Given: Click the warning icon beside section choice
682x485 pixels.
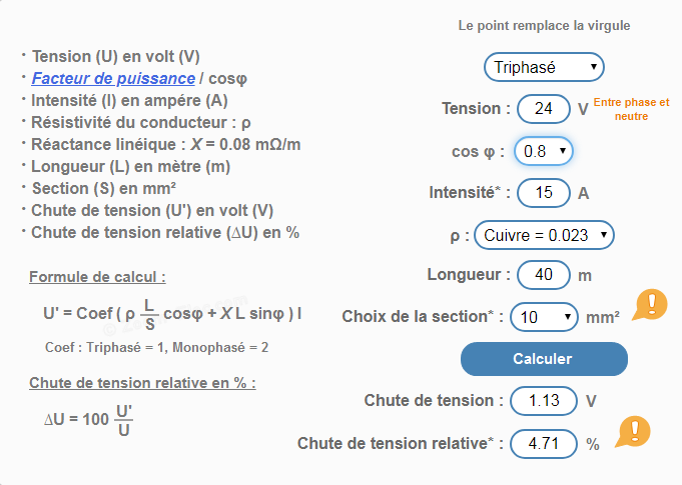Looking at the screenshot, I should click(x=650, y=304).
